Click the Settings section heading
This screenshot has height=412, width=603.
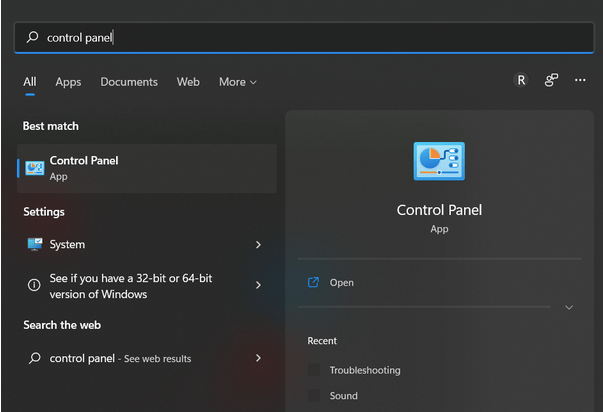pyautogui.click(x=44, y=212)
